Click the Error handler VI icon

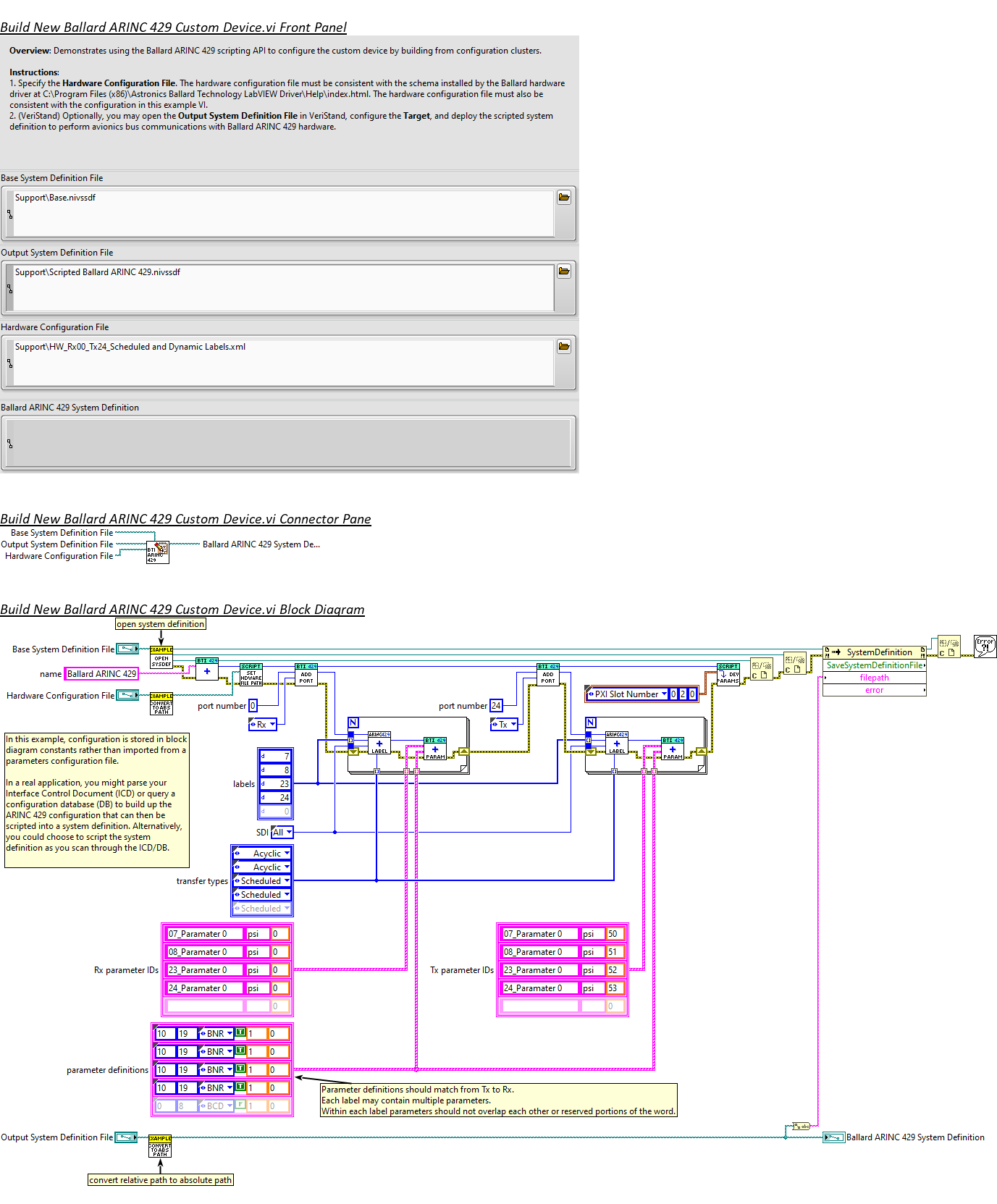[x=985, y=646]
